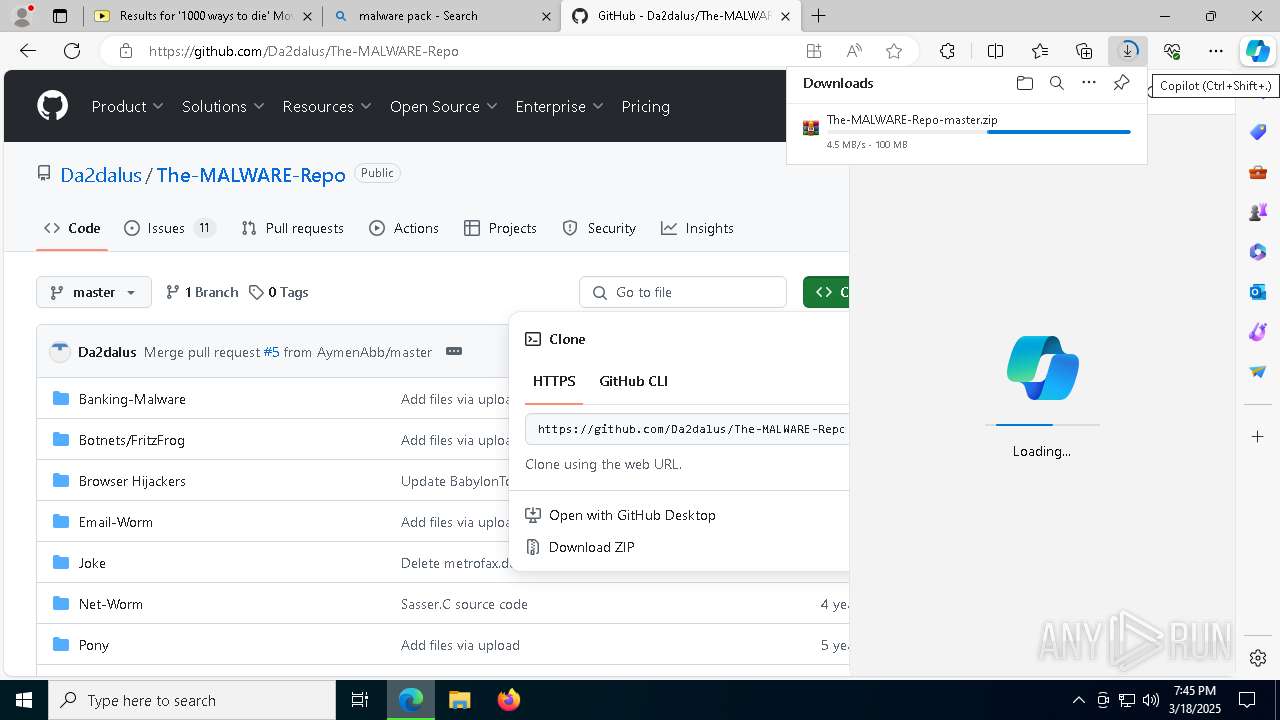This screenshot has height=720, width=1280.
Task: Click the Copilot icon in toolbar
Action: 1257,51
